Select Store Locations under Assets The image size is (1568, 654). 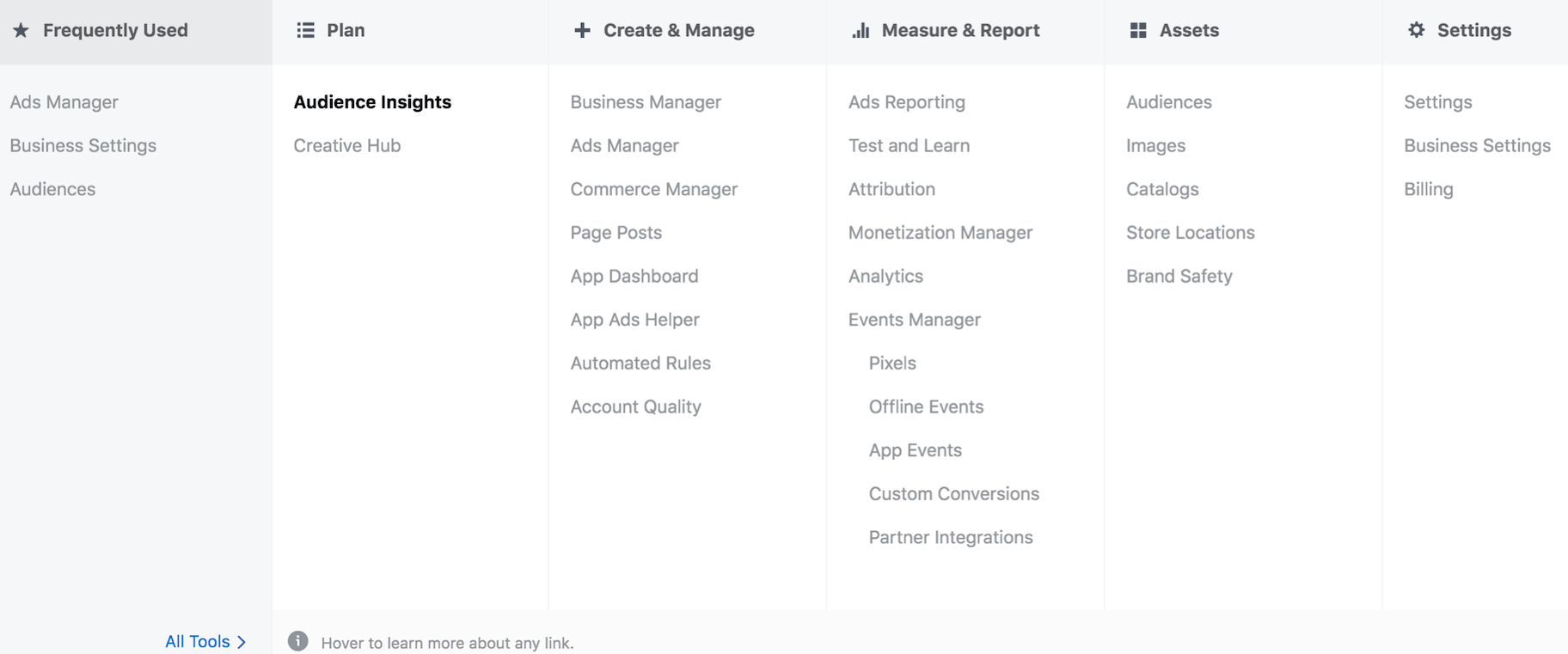click(1190, 233)
